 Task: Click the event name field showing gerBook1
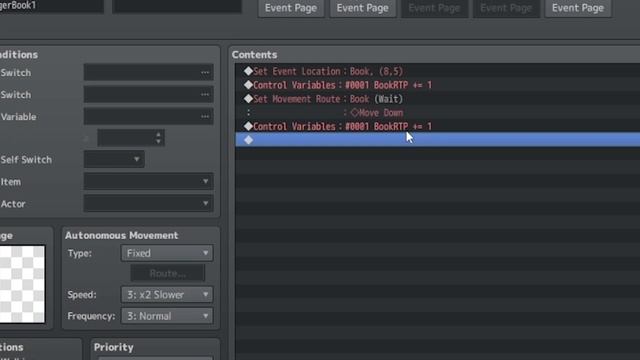tap(51, 6)
